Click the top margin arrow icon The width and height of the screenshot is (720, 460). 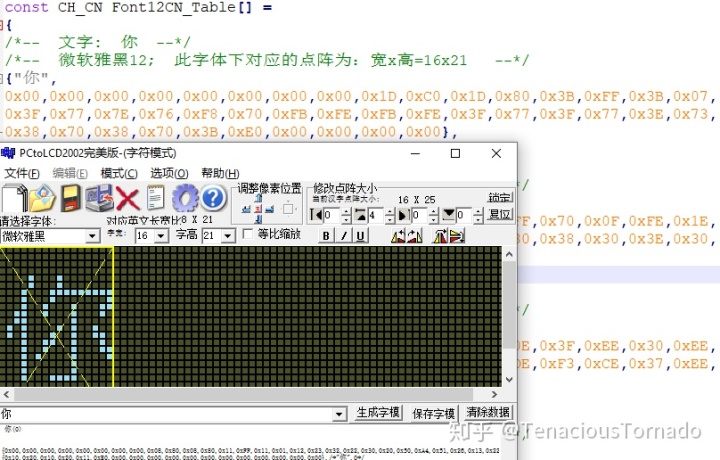(x=360, y=215)
